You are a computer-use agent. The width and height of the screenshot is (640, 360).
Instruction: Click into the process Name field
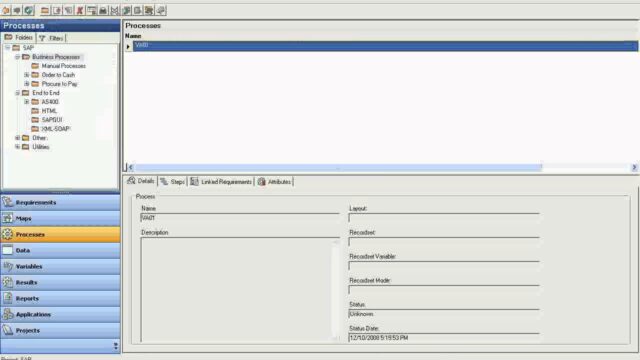point(240,218)
